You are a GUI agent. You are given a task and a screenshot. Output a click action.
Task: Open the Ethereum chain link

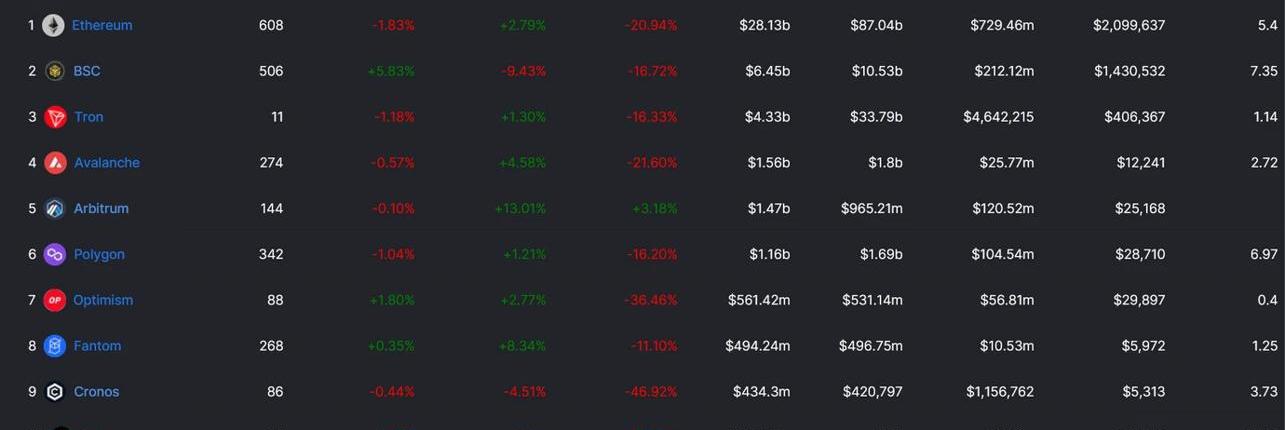102,25
